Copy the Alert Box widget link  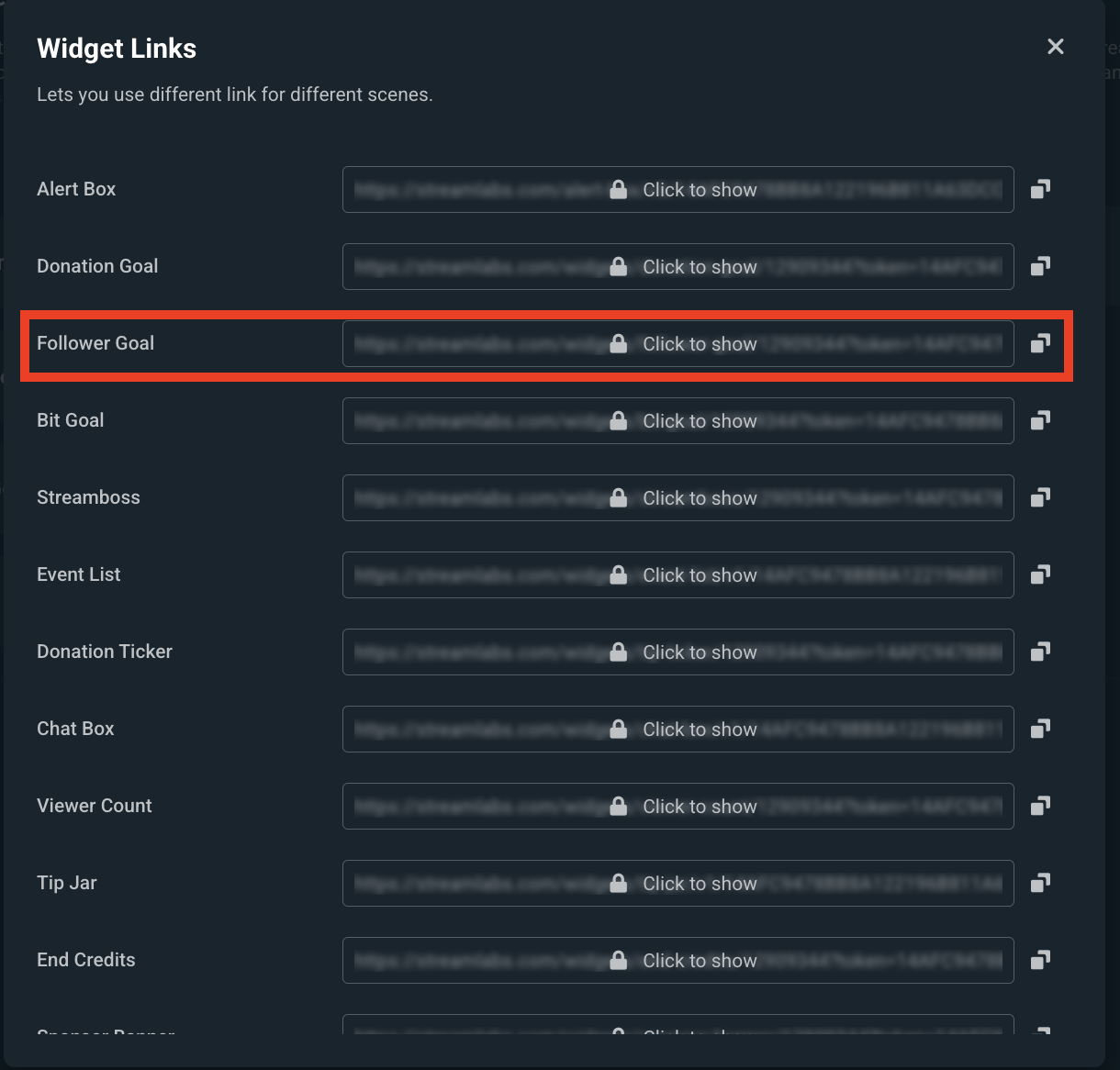(x=1040, y=189)
